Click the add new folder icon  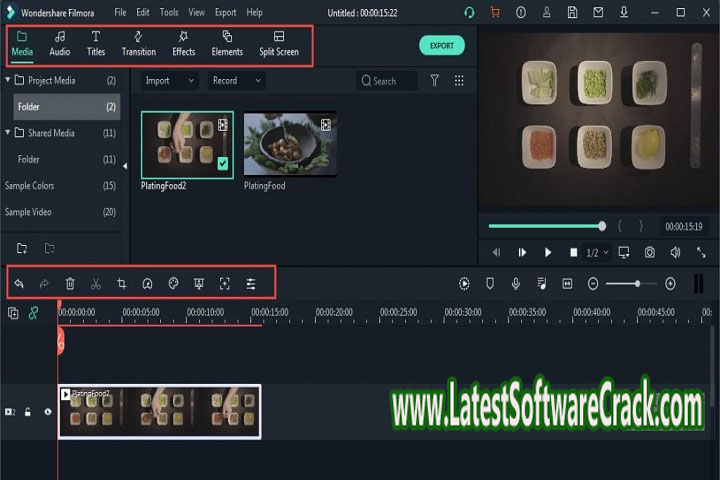[22, 248]
